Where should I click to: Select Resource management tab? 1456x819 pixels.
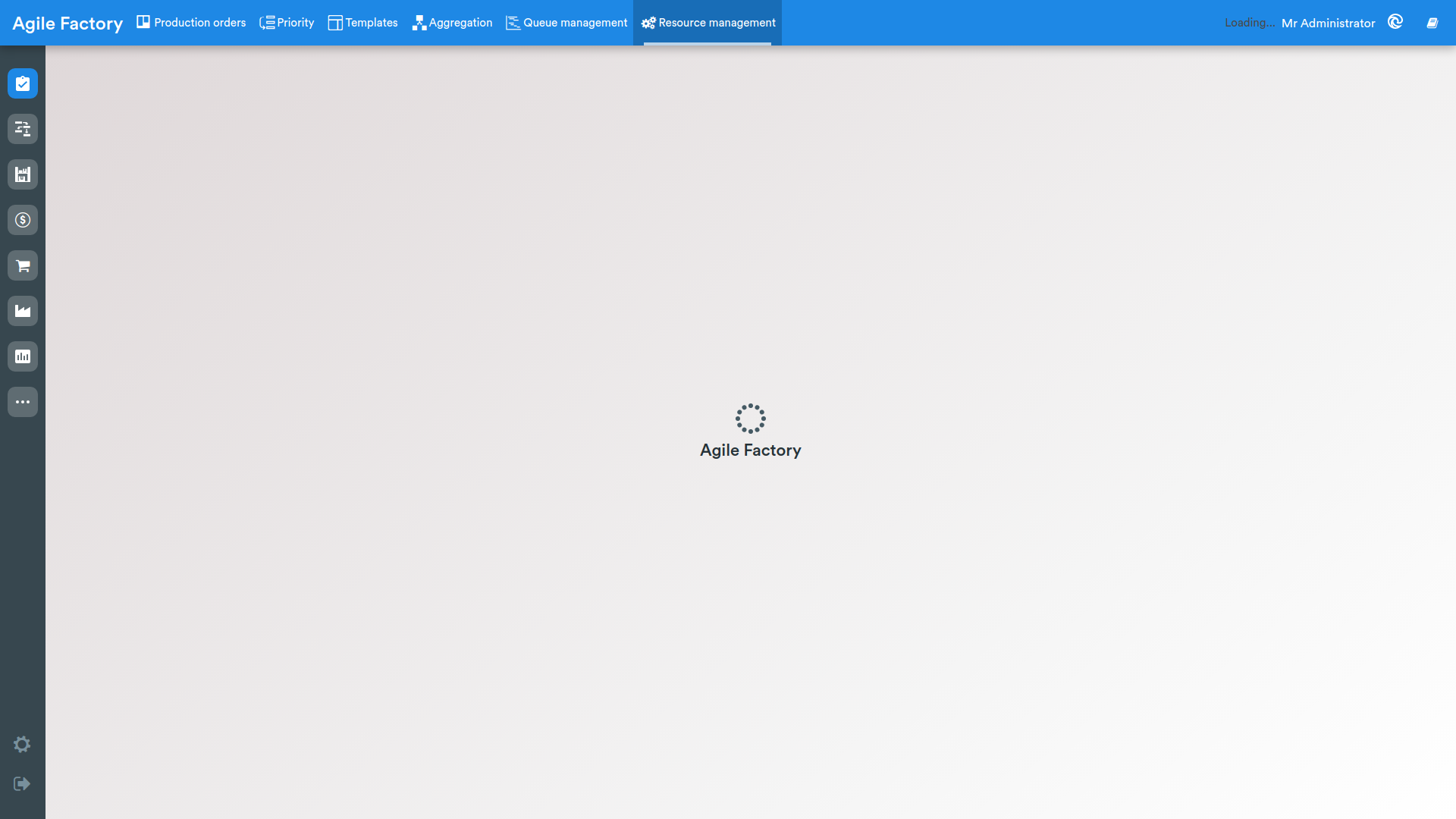[x=708, y=23]
